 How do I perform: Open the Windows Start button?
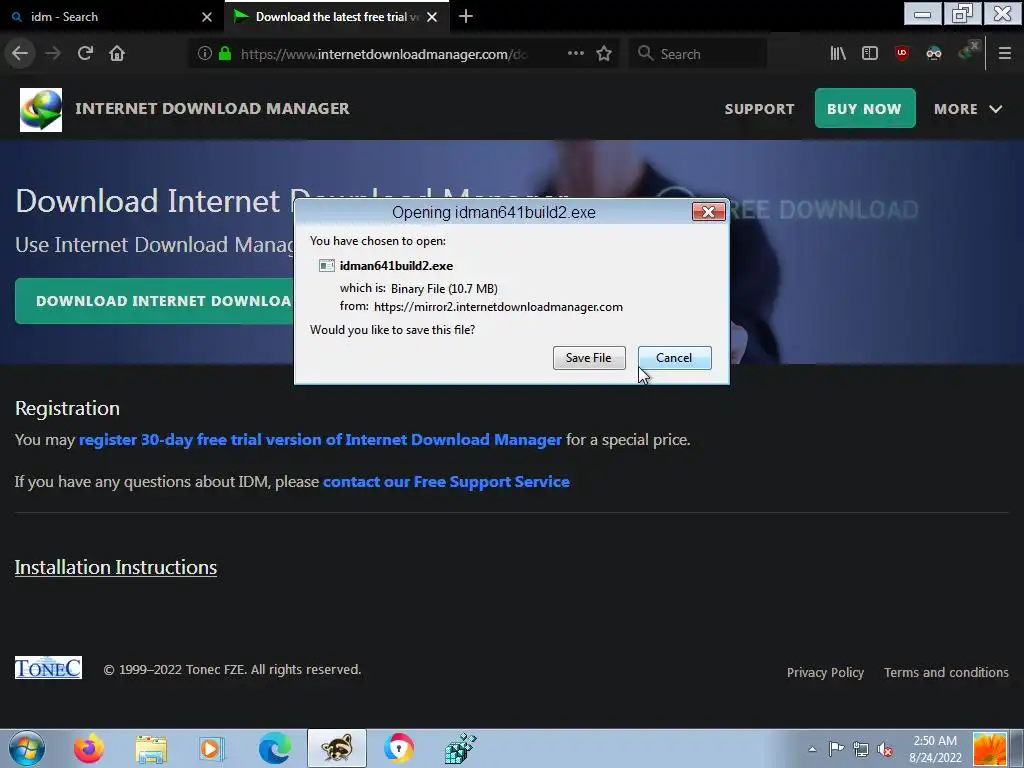point(27,748)
